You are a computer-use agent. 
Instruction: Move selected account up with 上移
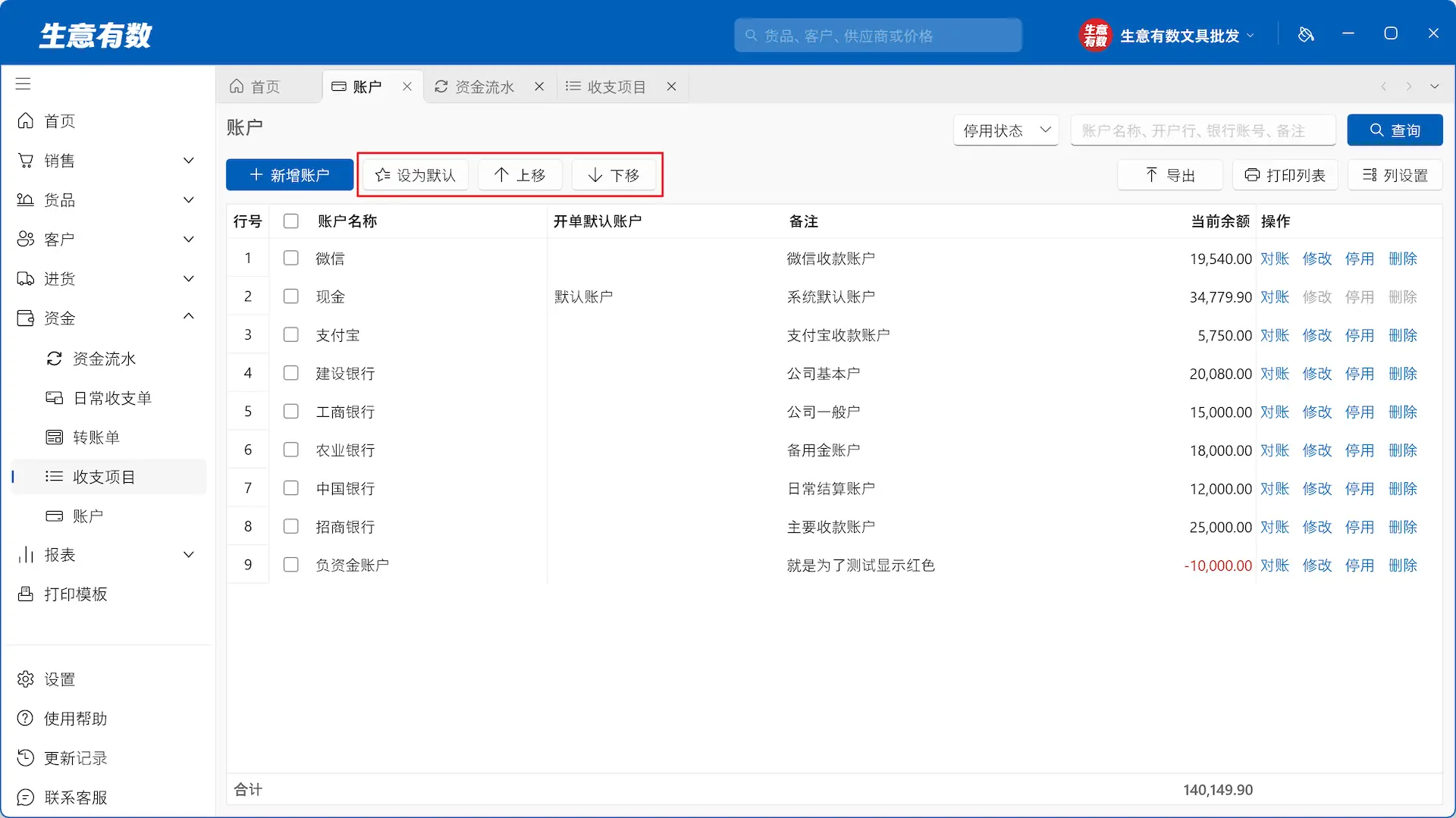coord(520,175)
